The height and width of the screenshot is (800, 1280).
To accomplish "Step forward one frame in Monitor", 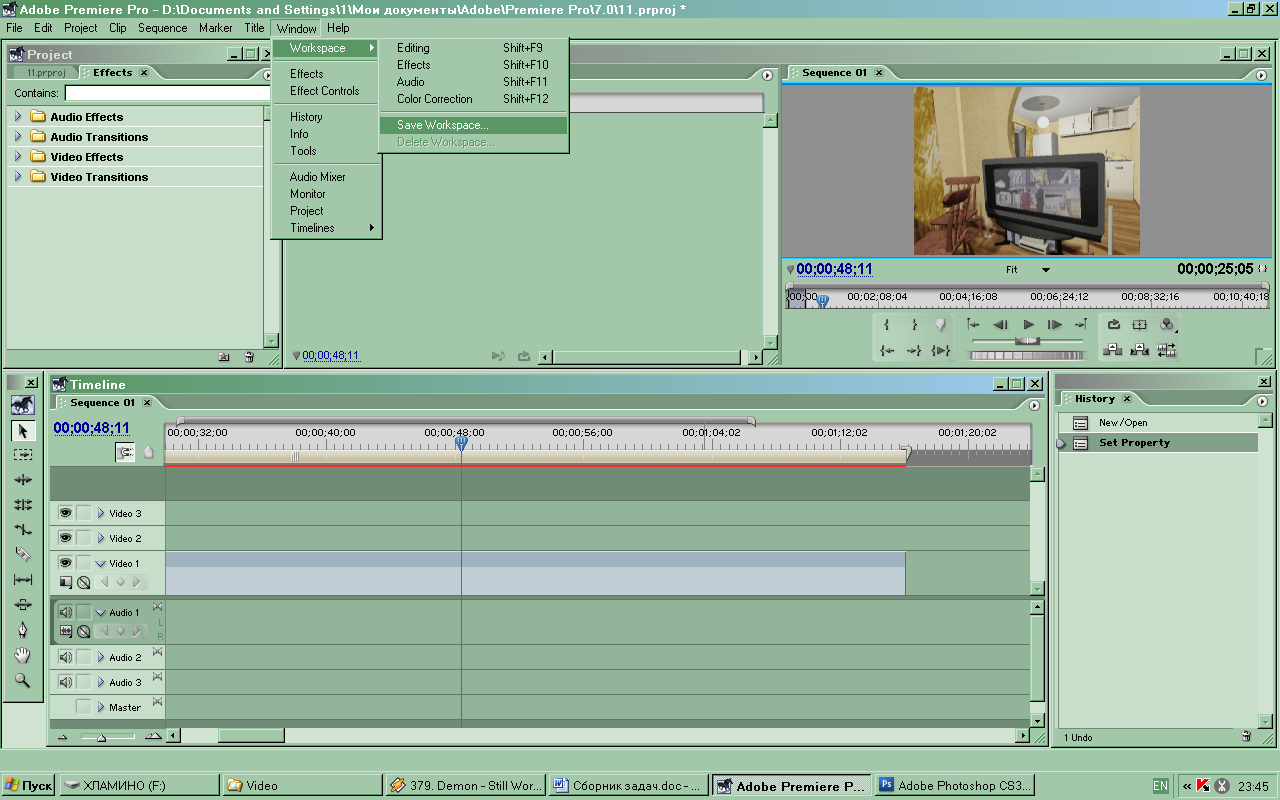I will point(1055,325).
